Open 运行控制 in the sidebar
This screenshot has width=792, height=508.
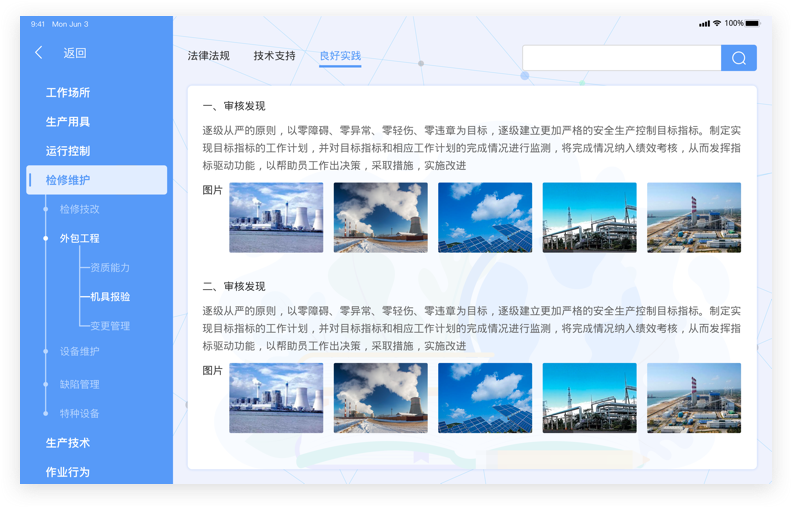coord(68,151)
